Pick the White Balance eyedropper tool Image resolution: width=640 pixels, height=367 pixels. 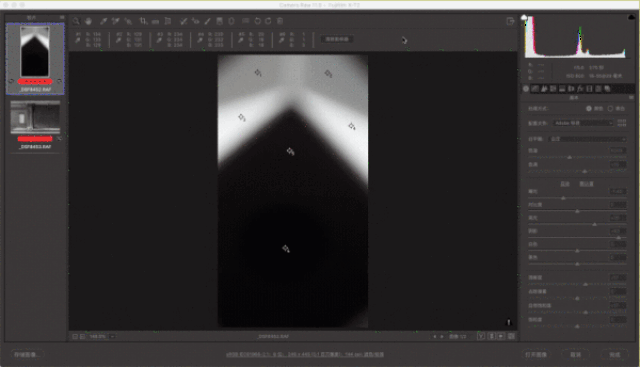coord(104,21)
